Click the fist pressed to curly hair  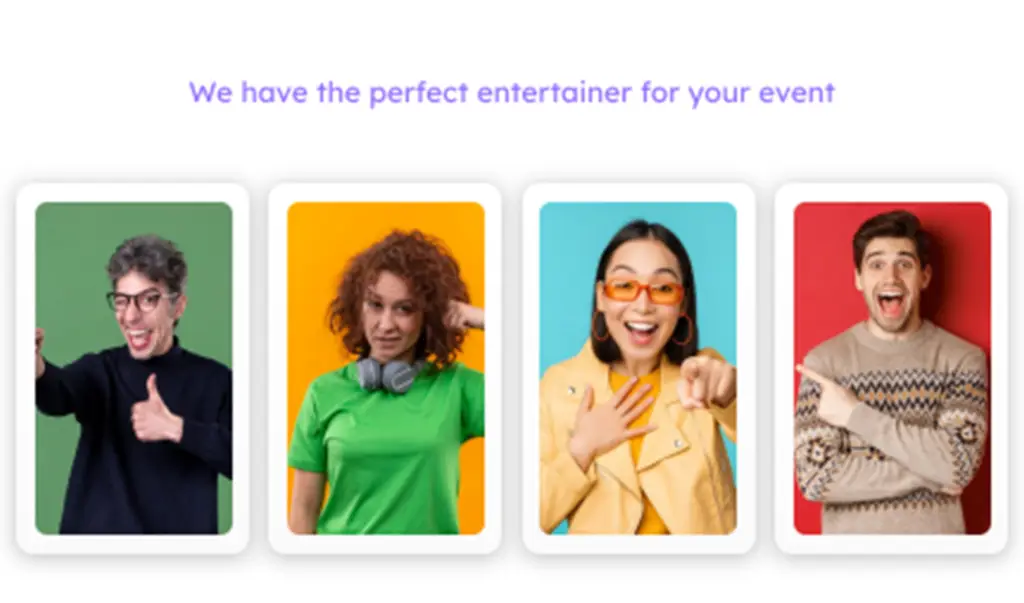point(464,316)
